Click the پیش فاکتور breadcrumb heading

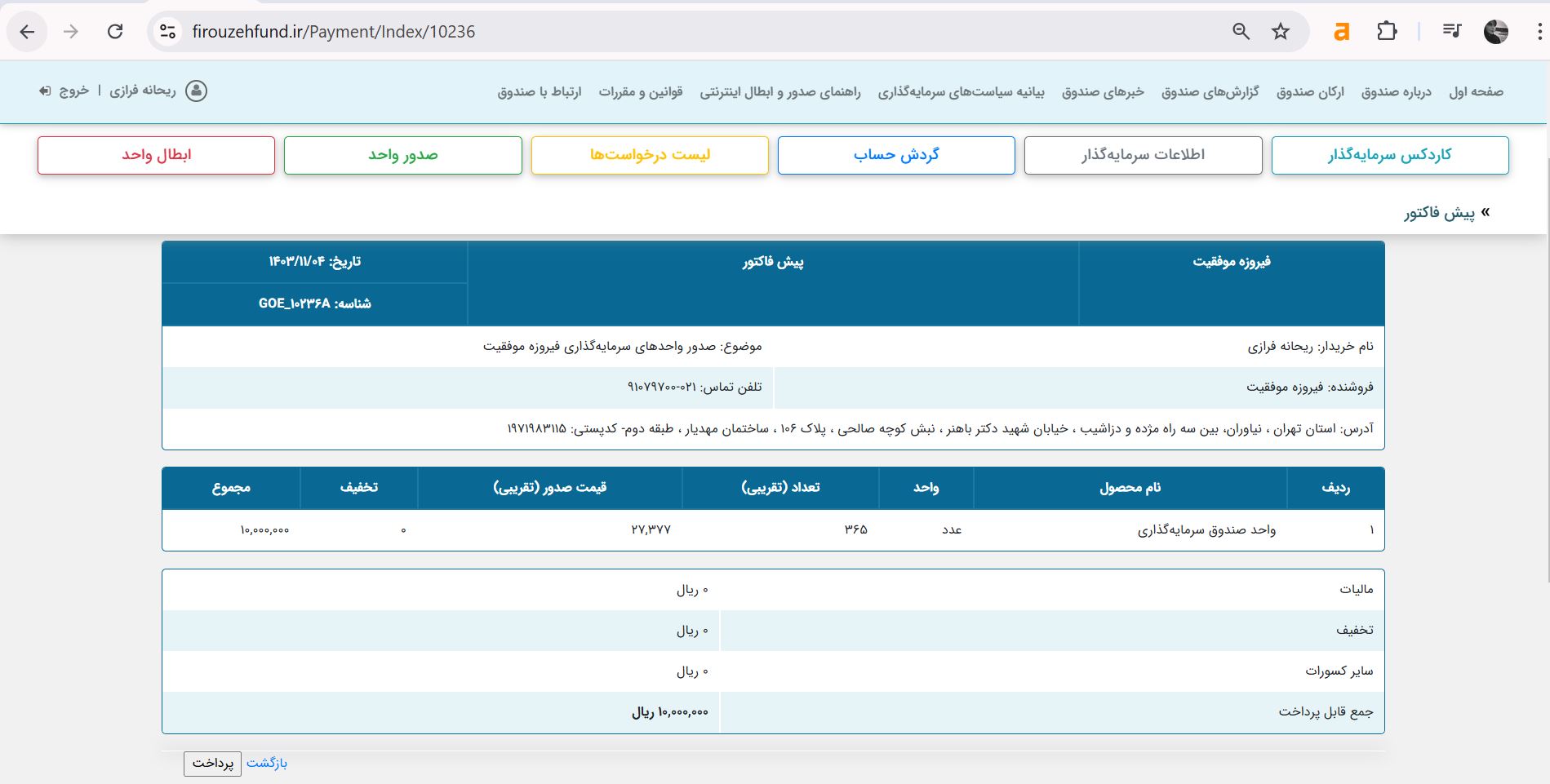1439,213
